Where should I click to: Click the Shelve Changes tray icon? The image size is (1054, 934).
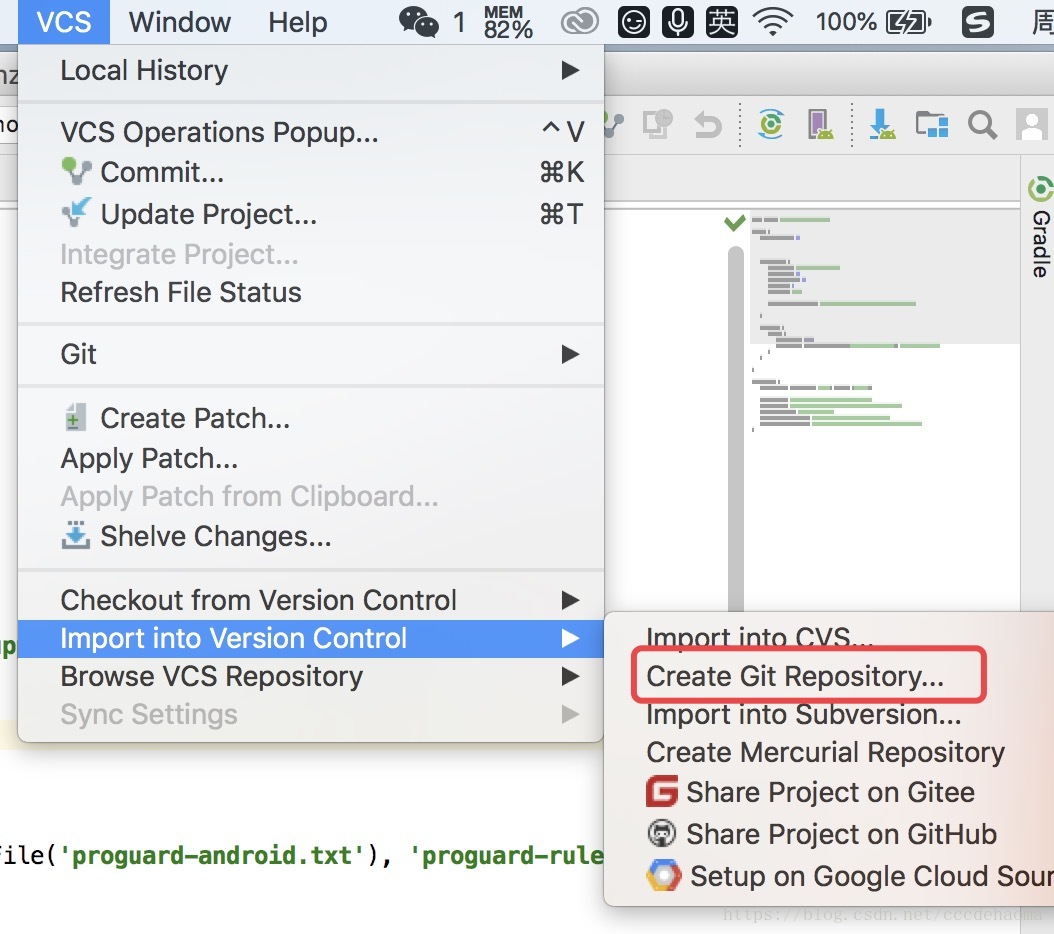(75, 535)
